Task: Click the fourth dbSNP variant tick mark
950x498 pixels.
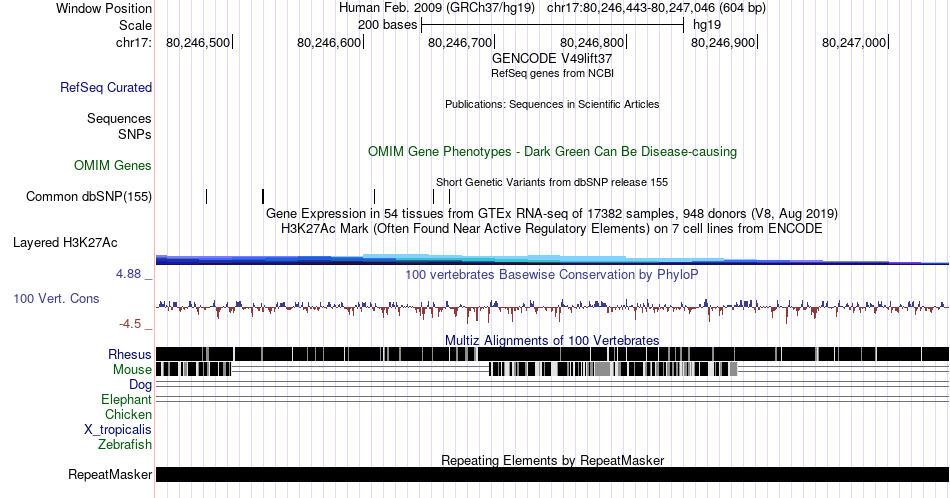Action: [x=434, y=196]
